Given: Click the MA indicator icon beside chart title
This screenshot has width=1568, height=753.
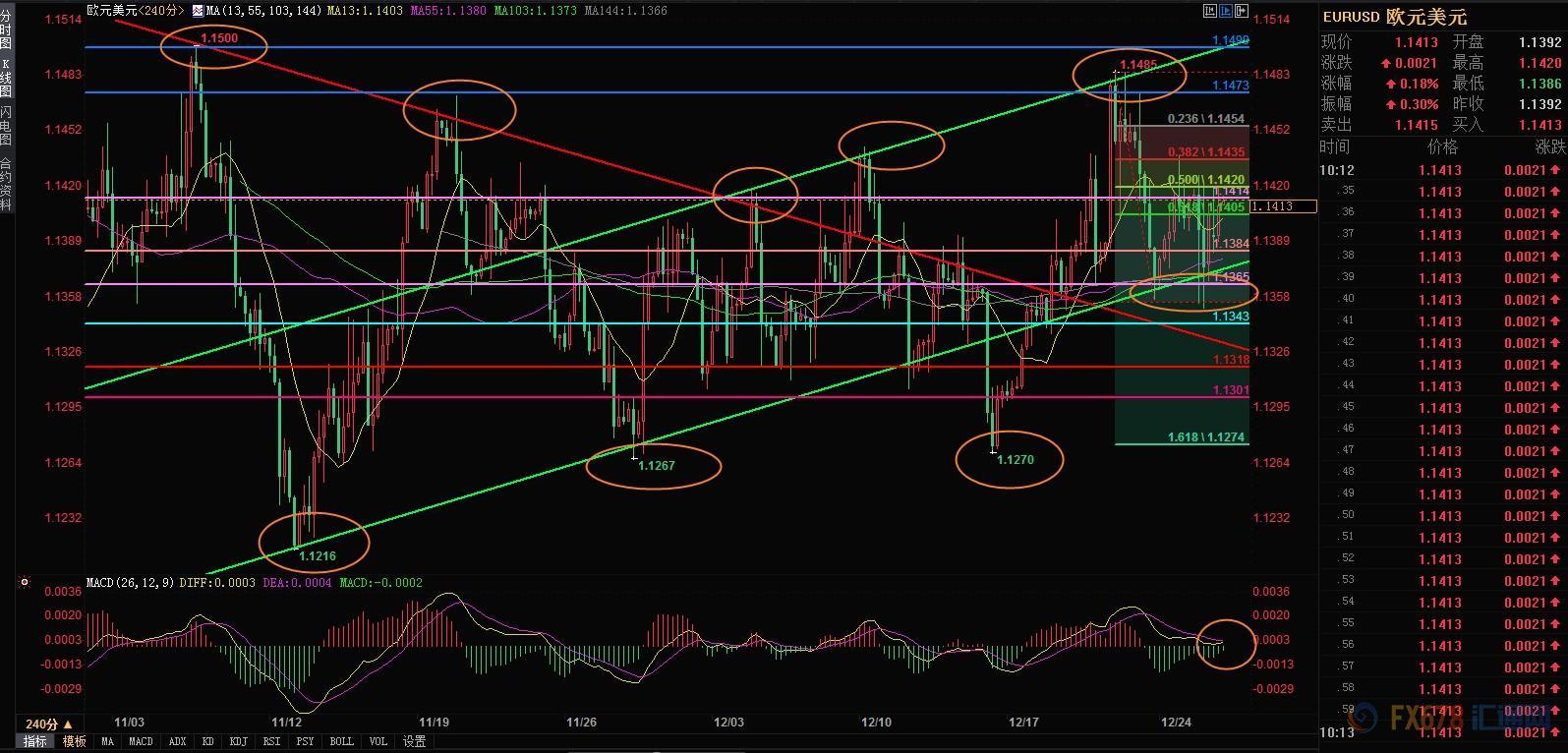Looking at the screenshot, I should tap(198, 11).
